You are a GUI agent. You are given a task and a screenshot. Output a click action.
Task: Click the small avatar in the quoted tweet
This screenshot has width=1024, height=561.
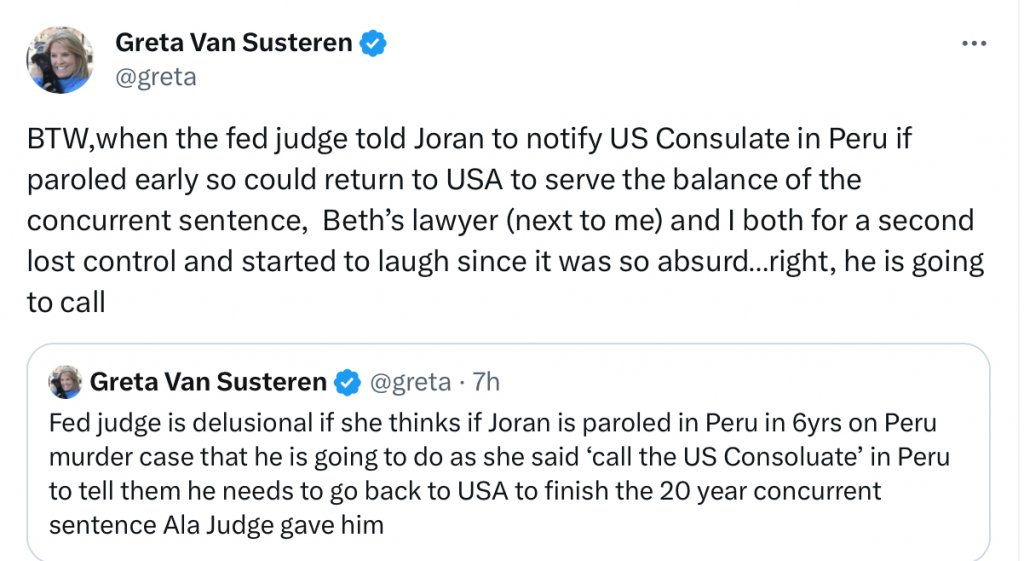[67, 382]
